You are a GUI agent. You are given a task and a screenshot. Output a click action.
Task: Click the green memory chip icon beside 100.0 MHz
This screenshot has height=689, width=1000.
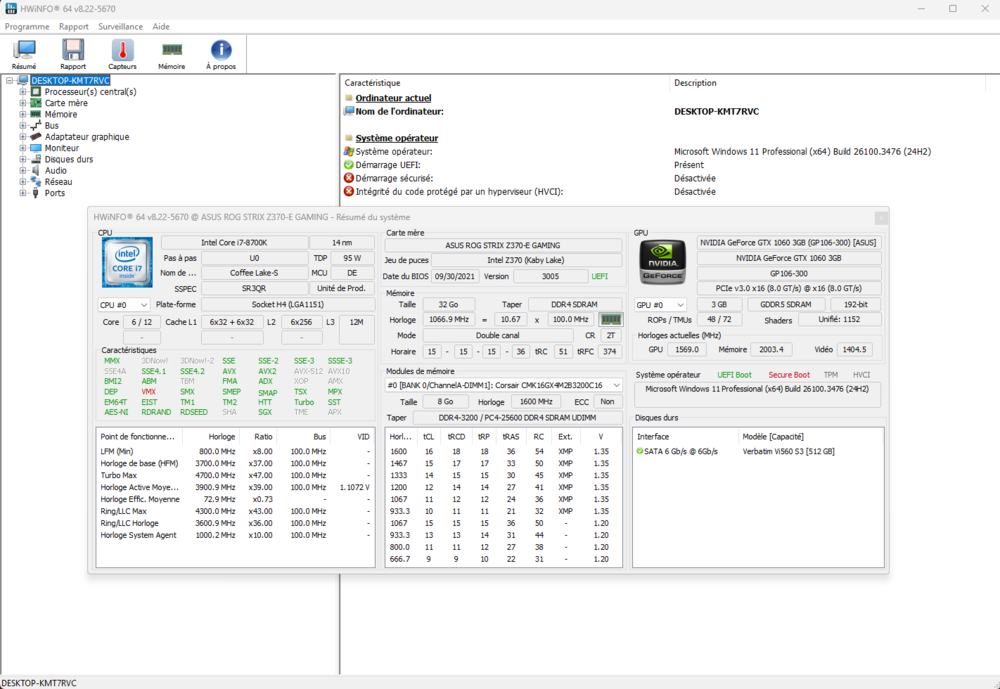point(611,319)
